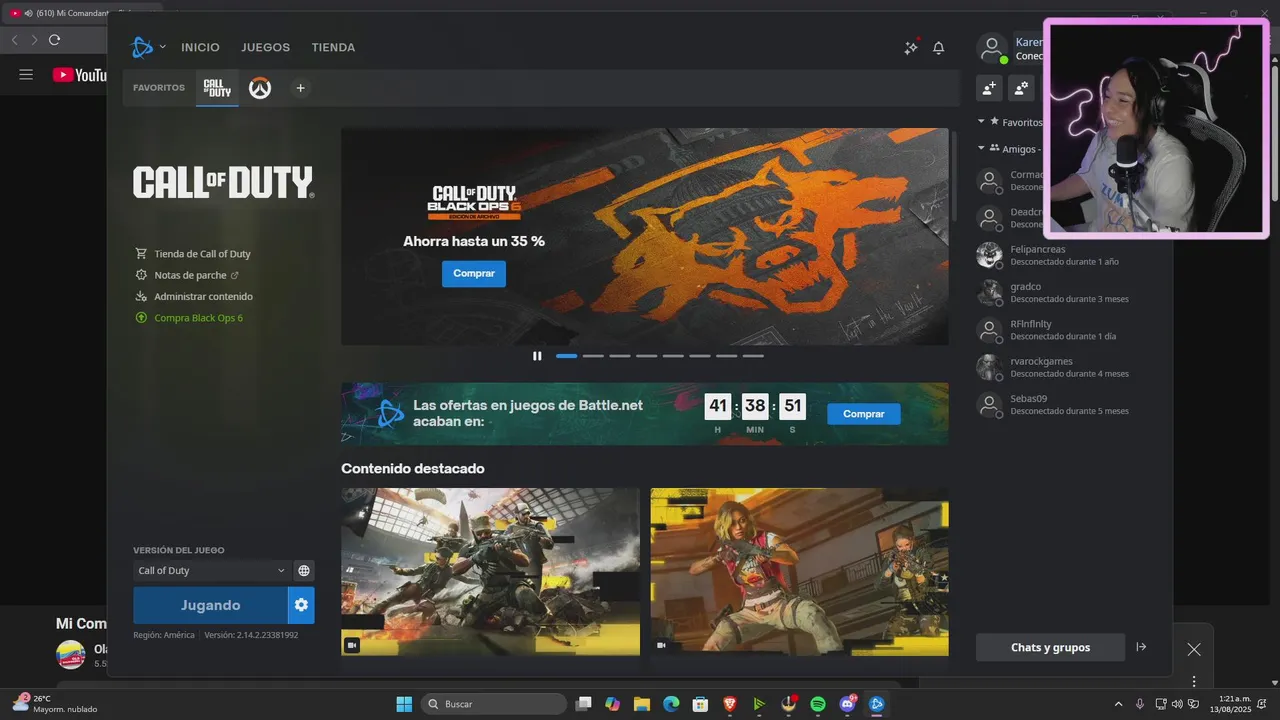Viewport: 1280px width, 720px height.
Task: Select the Call of Duty favorites tab
Action: (217, 88)
